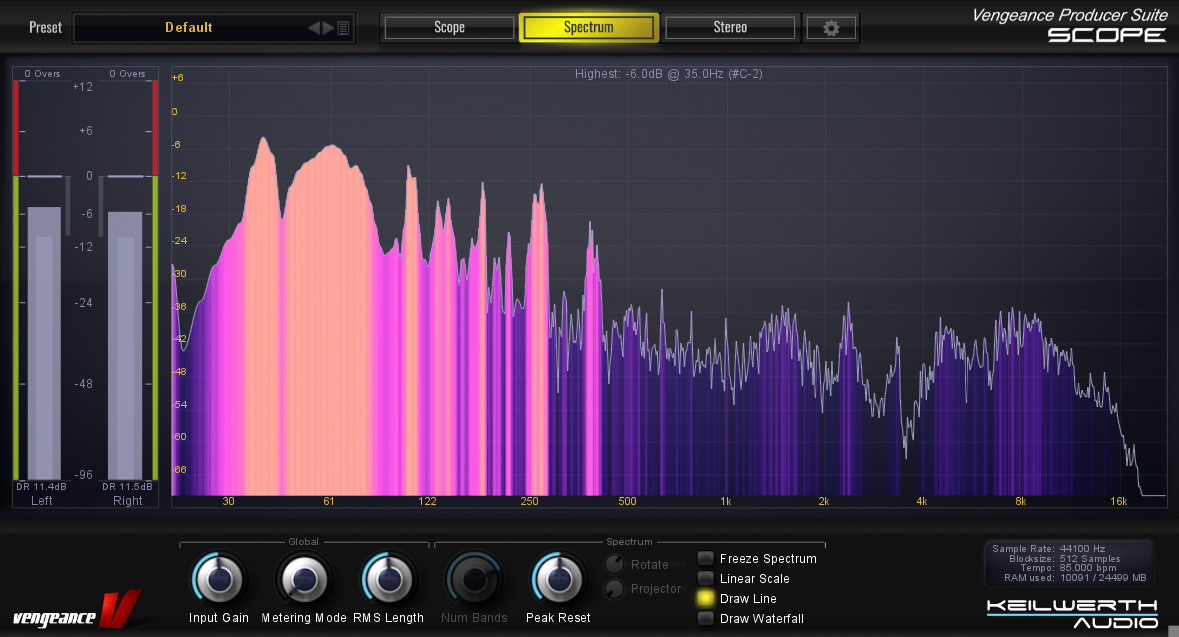The image size is (1179, 637).
Task: Click the 'Highest: -6.0dB @ 35.0Hz' readout
Action: [x=668, y=74]
